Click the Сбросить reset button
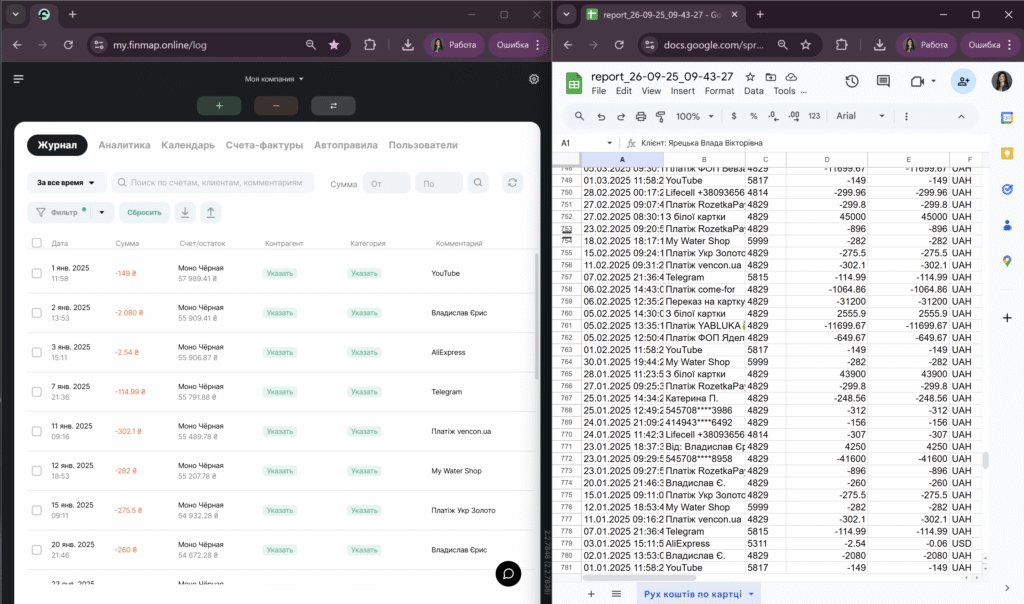The height and width of the screenshot is (604, 1024). coord(144,212)
